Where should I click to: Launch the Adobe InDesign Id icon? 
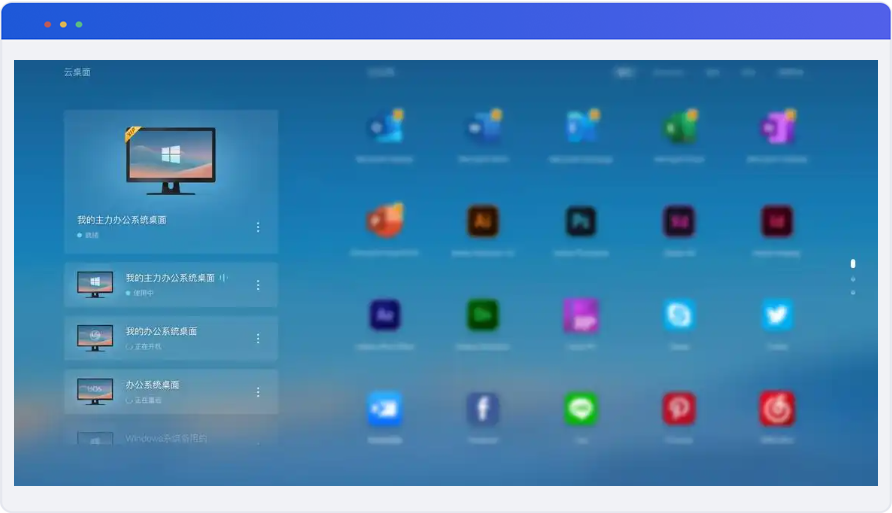pos(777,221)
